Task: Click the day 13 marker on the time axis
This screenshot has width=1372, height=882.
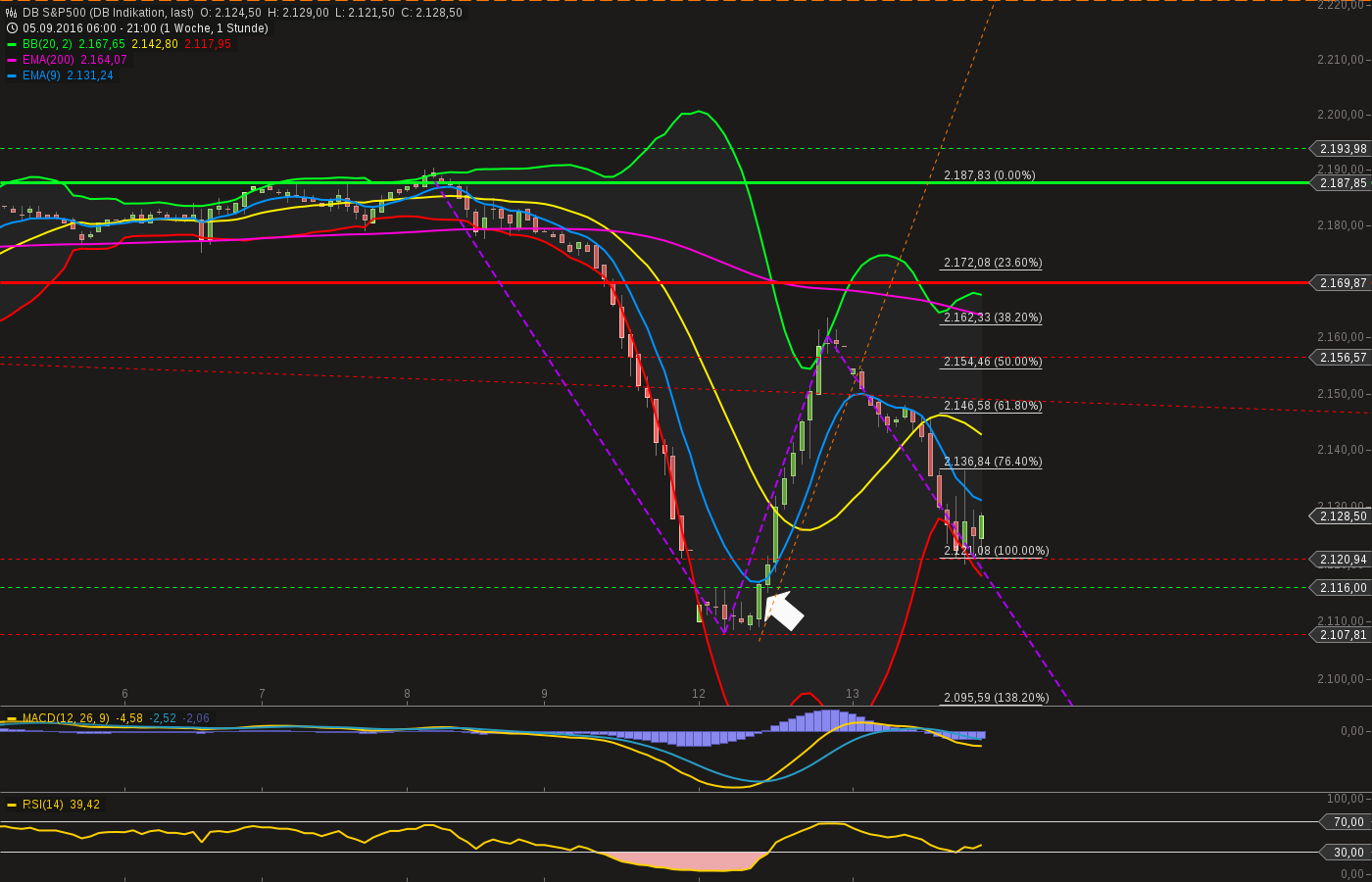Action: click(853, 694)
